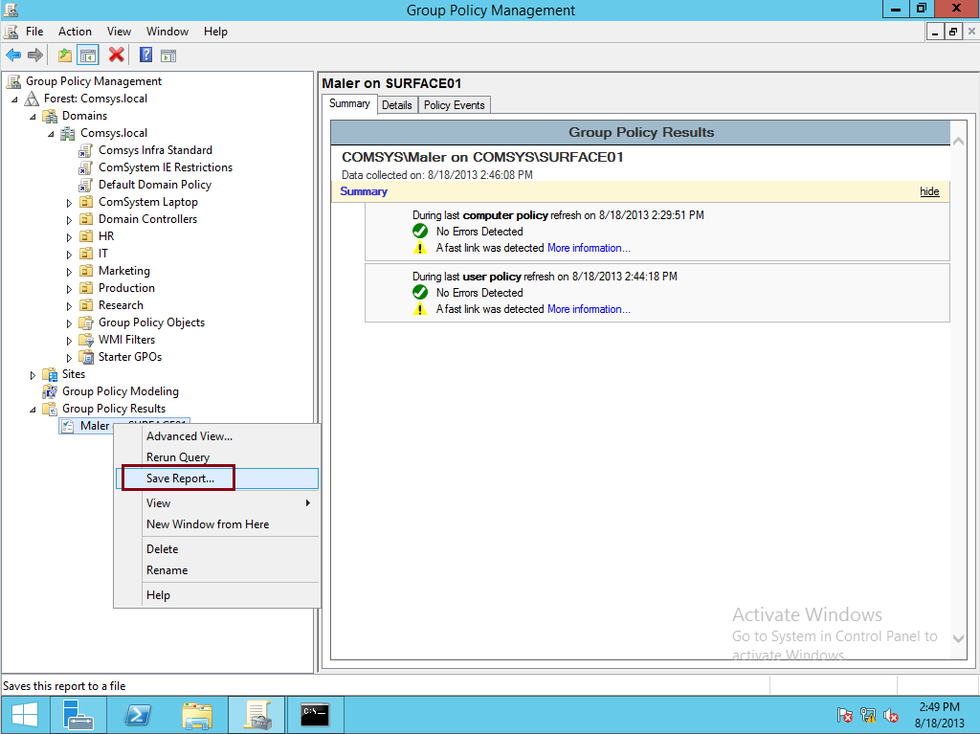This screenshot has width=980, height=734.
Task: Expand the ComSystem Laptop OU
Action: (69, 203)
